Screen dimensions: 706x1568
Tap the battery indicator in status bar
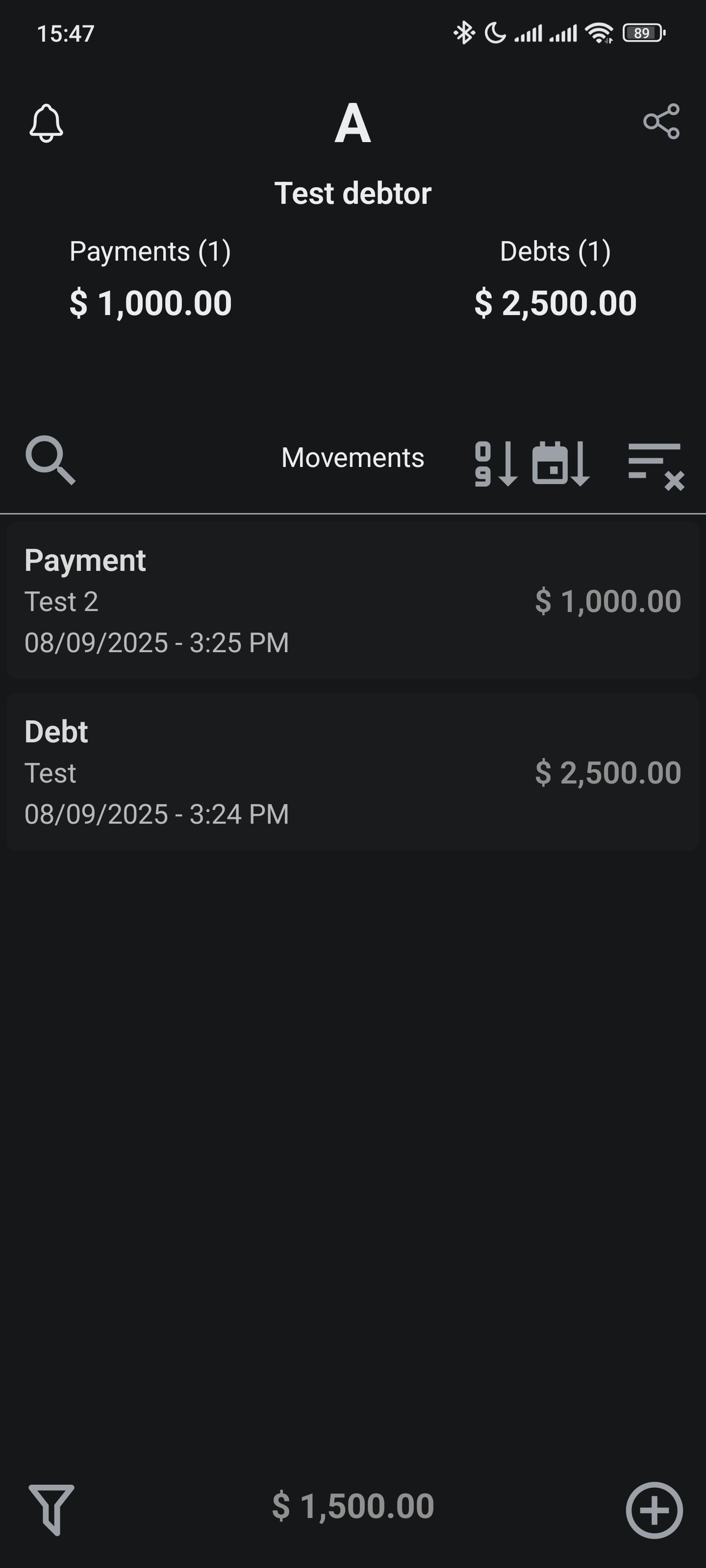tap(643, 33)
